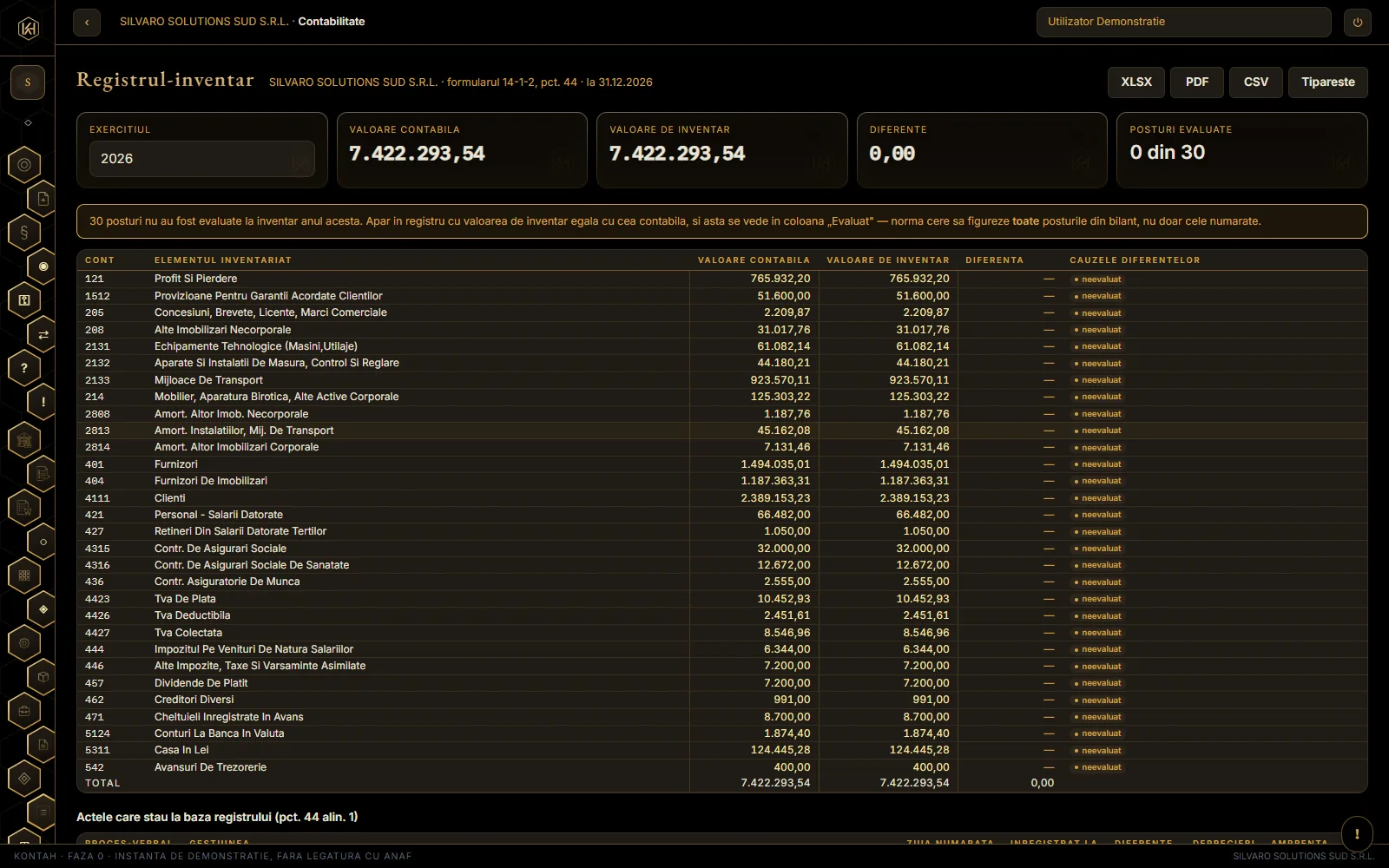
Task: Select the 'Mijloace De Transport' row
Action: point(722,380)
